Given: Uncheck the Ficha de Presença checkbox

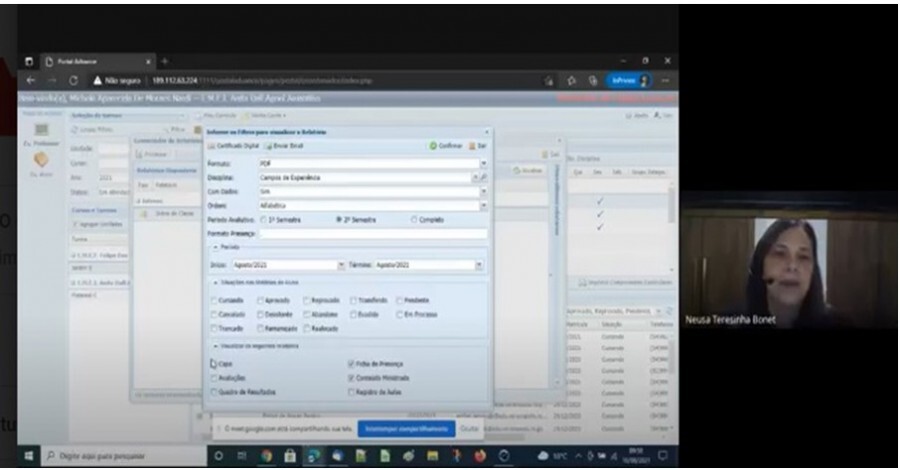Looking at the screenshot, I should point(350,365).
